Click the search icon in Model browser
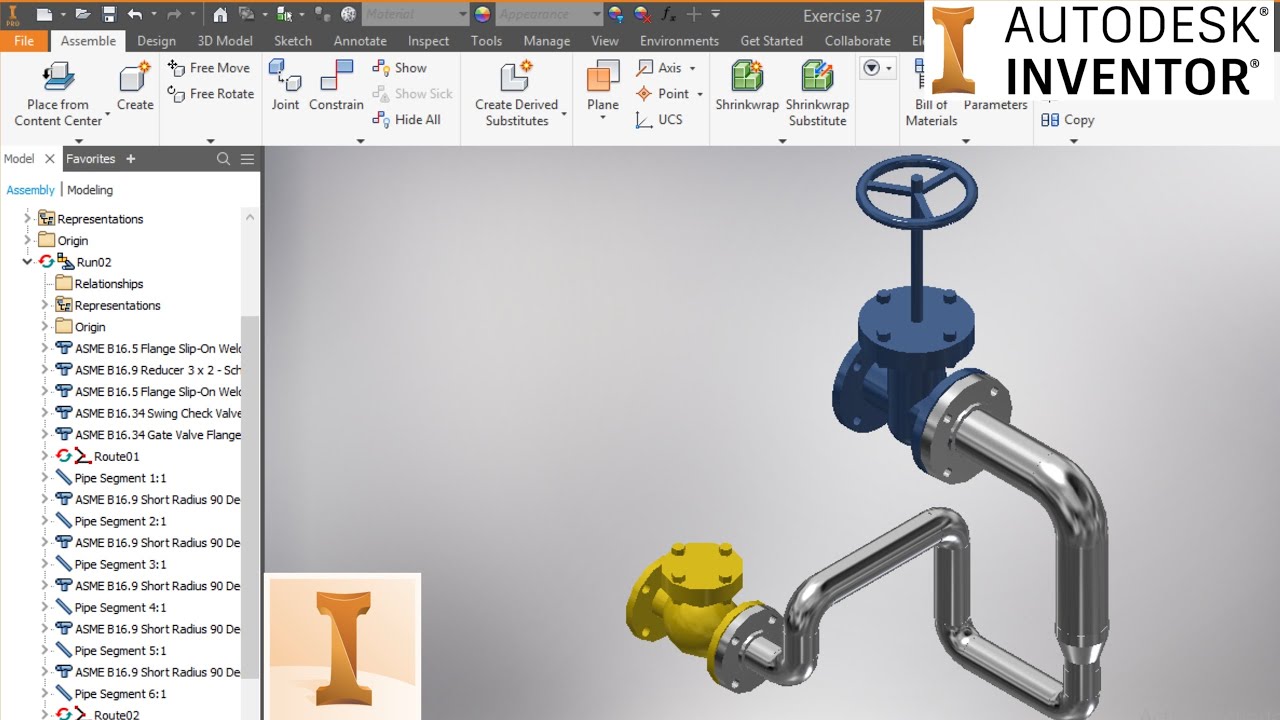The height and width of the screenshot is (720, 1280). [x=223, y=159]
